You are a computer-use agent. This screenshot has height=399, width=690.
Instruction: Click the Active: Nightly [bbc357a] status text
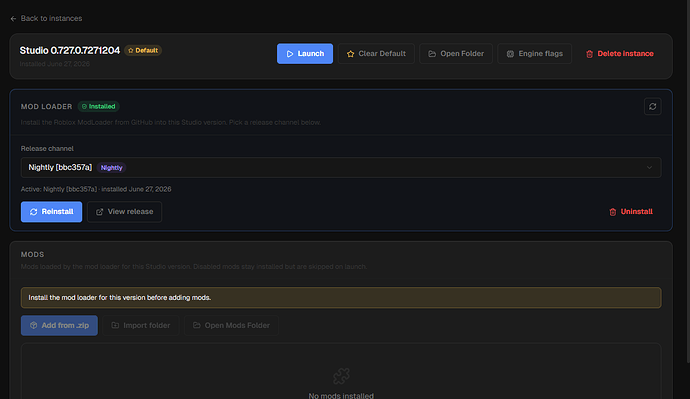[x=96, y=189]
